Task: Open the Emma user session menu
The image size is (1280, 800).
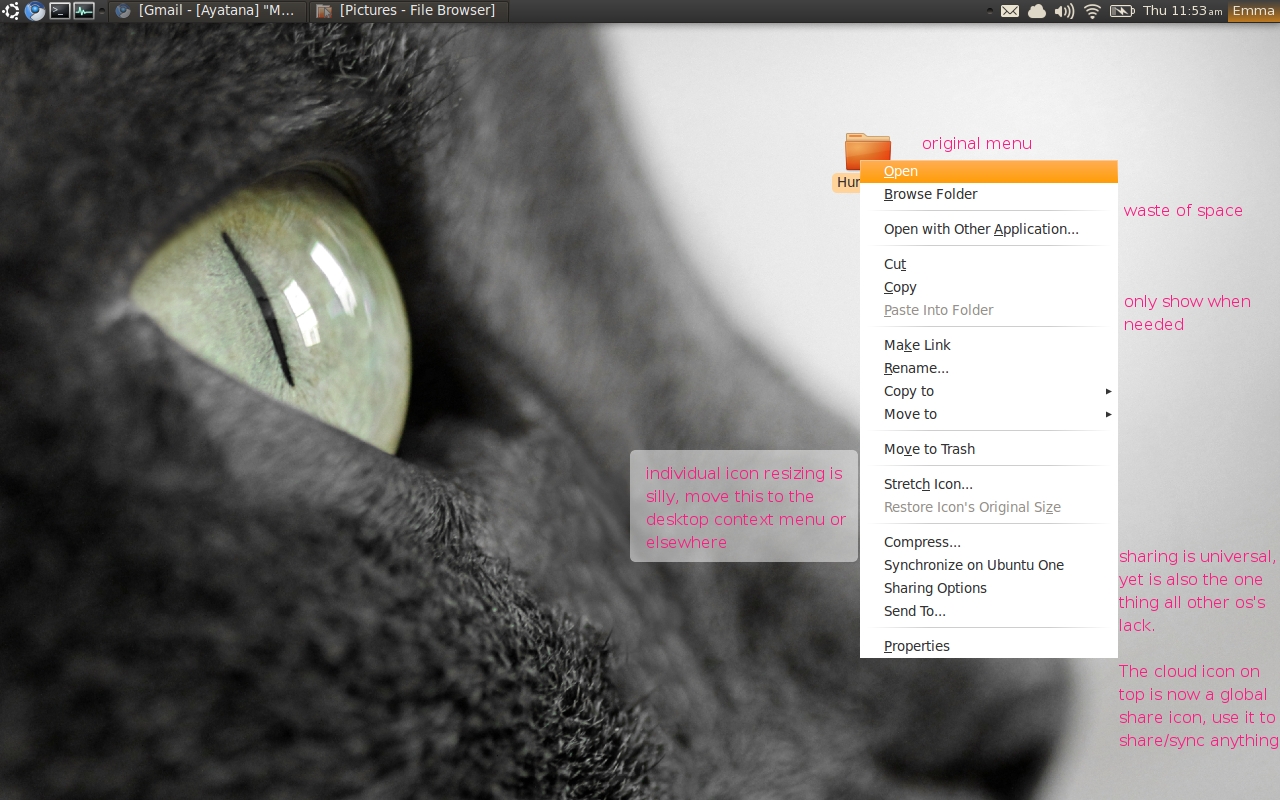Action: click(x=1253, y=11)
